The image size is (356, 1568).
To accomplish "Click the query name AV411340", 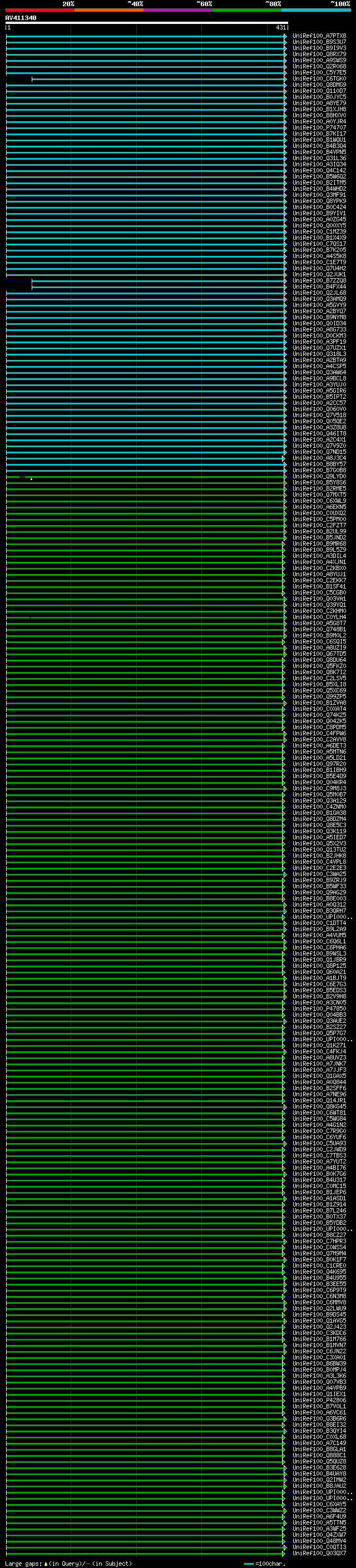I will [x=21, y=18].
